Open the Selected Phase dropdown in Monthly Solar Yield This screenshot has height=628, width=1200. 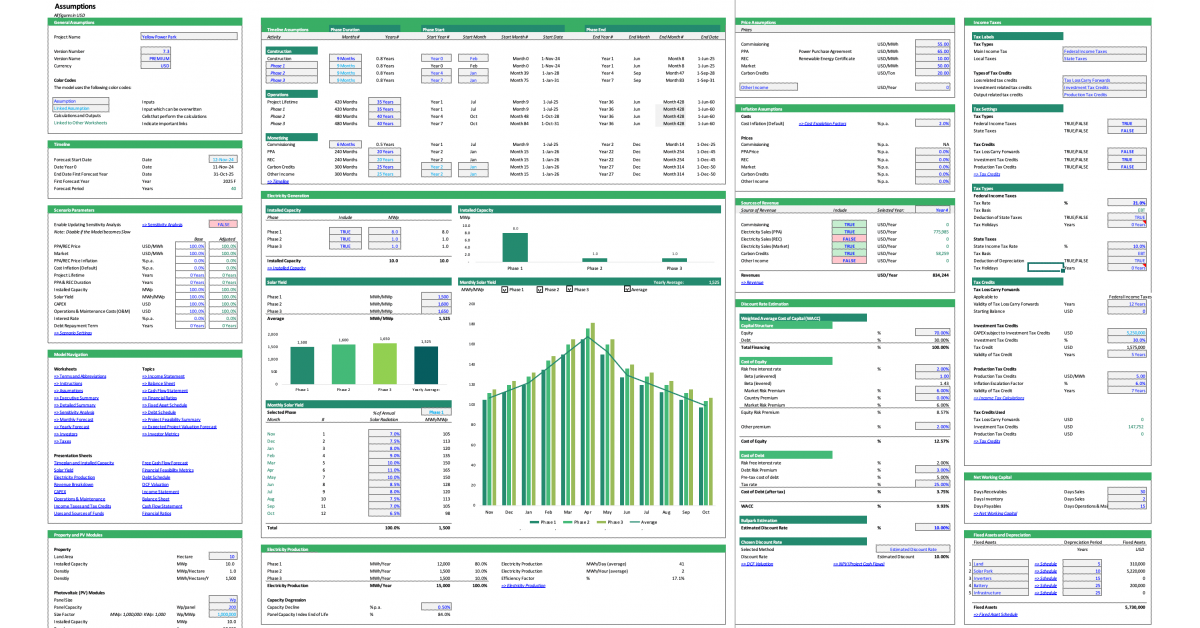click(x=436, y=411)
